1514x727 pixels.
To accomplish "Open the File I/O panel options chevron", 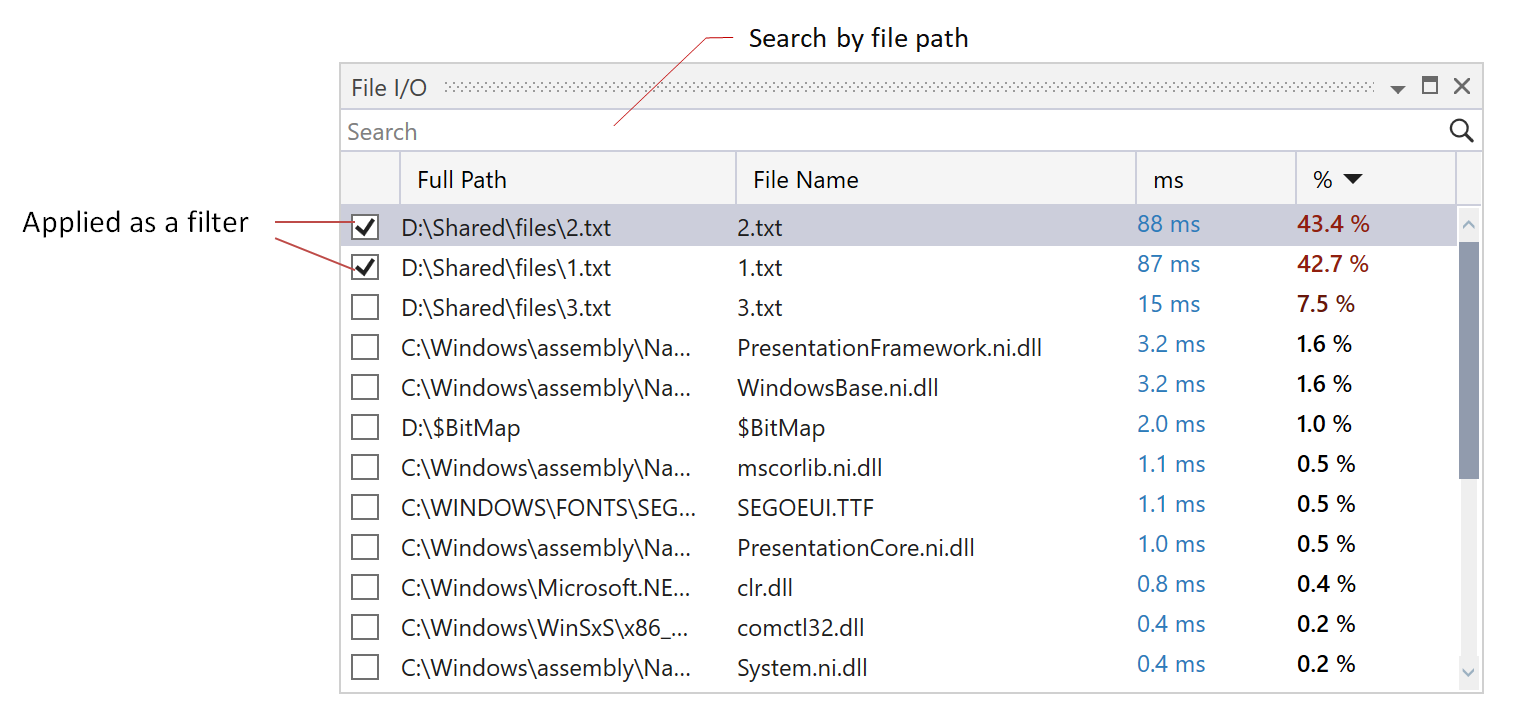I will point(1397,88).
